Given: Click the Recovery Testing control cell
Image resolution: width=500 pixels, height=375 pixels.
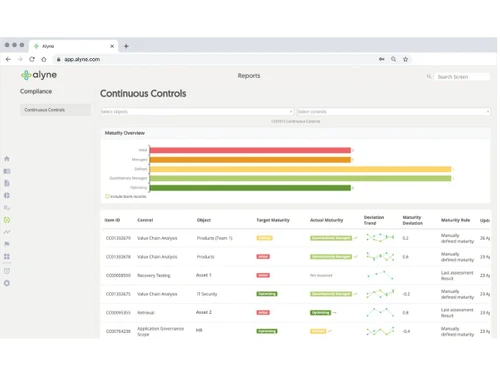Looking at the screenshot, I should (x=154, y=275).
